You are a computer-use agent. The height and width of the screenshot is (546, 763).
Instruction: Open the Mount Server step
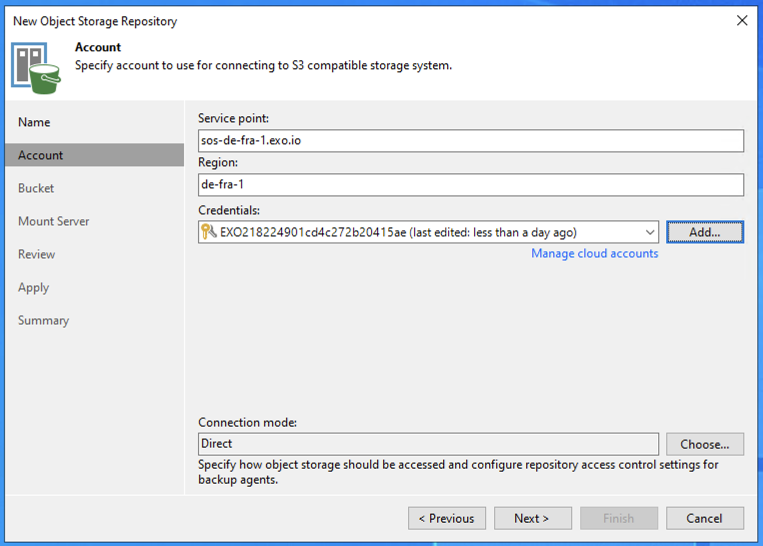click(53, 221)
